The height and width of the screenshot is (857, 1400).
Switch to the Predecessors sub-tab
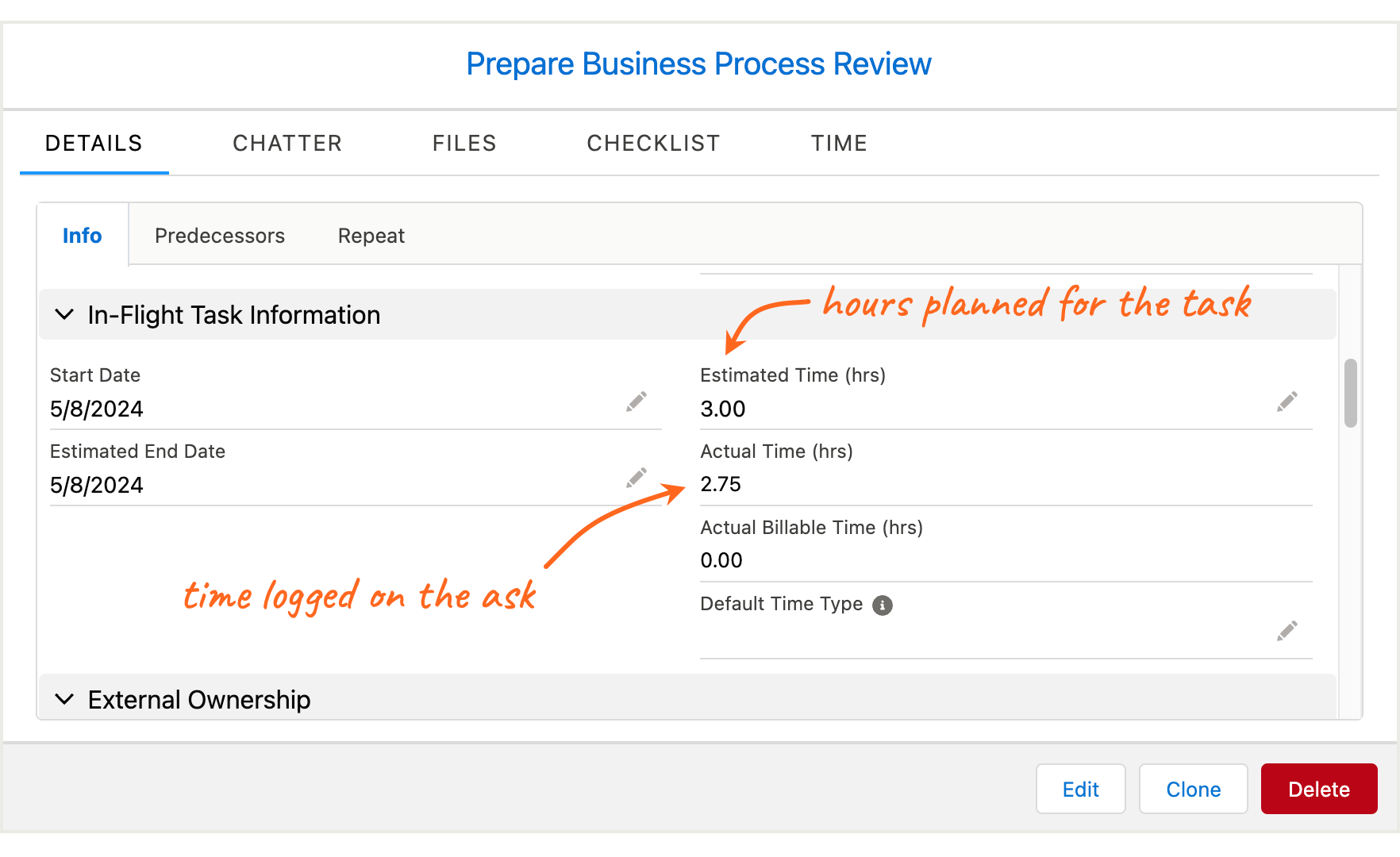click(220, 236)
